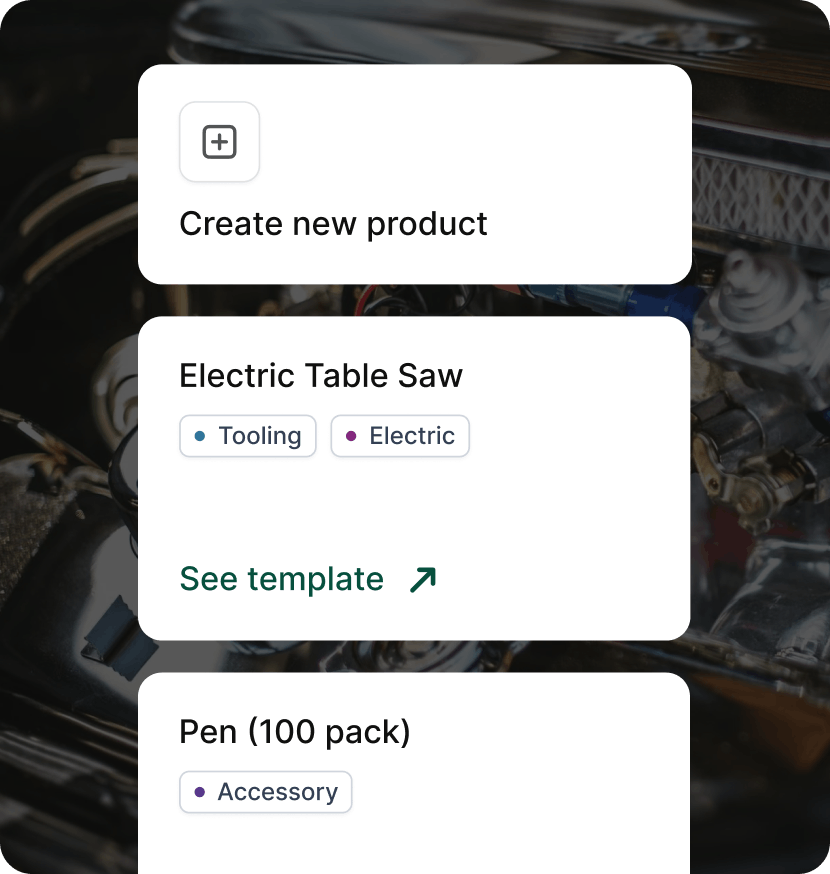Select the Electric tag
The height and width of the screenshot is (874, 830).
[400, 436]
